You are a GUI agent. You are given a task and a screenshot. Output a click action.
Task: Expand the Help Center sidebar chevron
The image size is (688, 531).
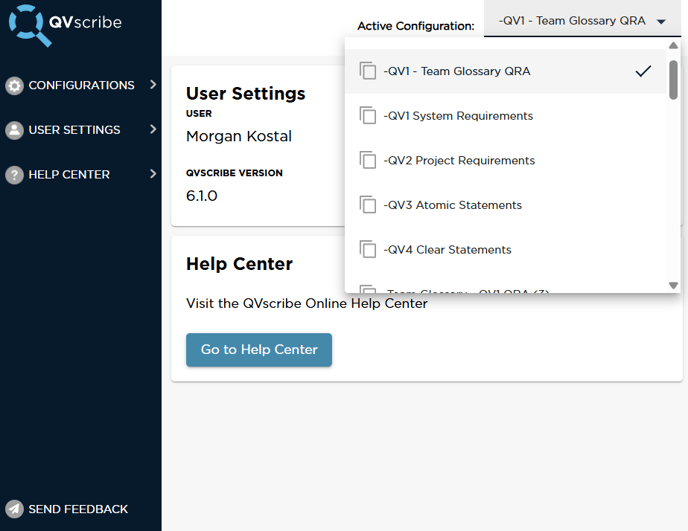tap(153, 174)
